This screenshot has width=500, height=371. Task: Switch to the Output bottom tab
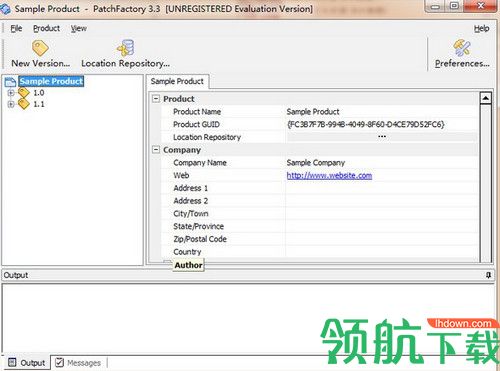(26, 363)
